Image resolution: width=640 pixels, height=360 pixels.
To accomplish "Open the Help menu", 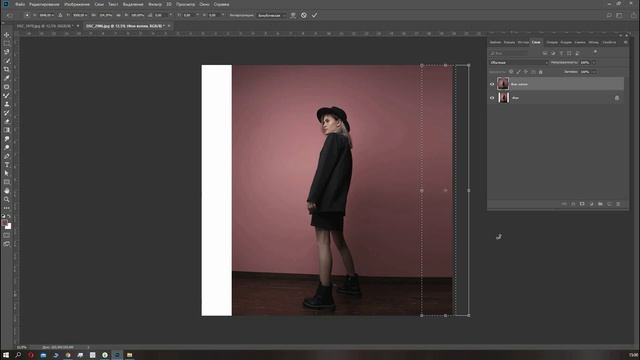I will click(x=222, y=4).
